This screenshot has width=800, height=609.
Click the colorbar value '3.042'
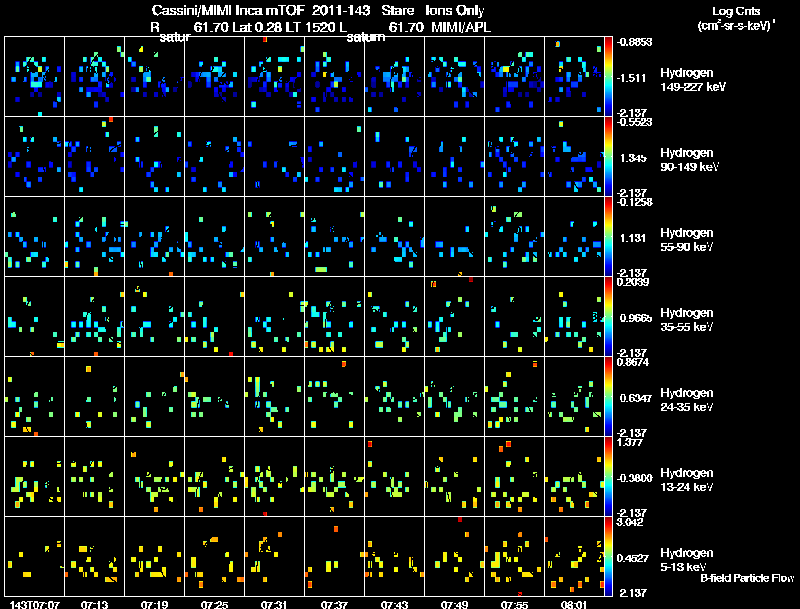point(630,522)
